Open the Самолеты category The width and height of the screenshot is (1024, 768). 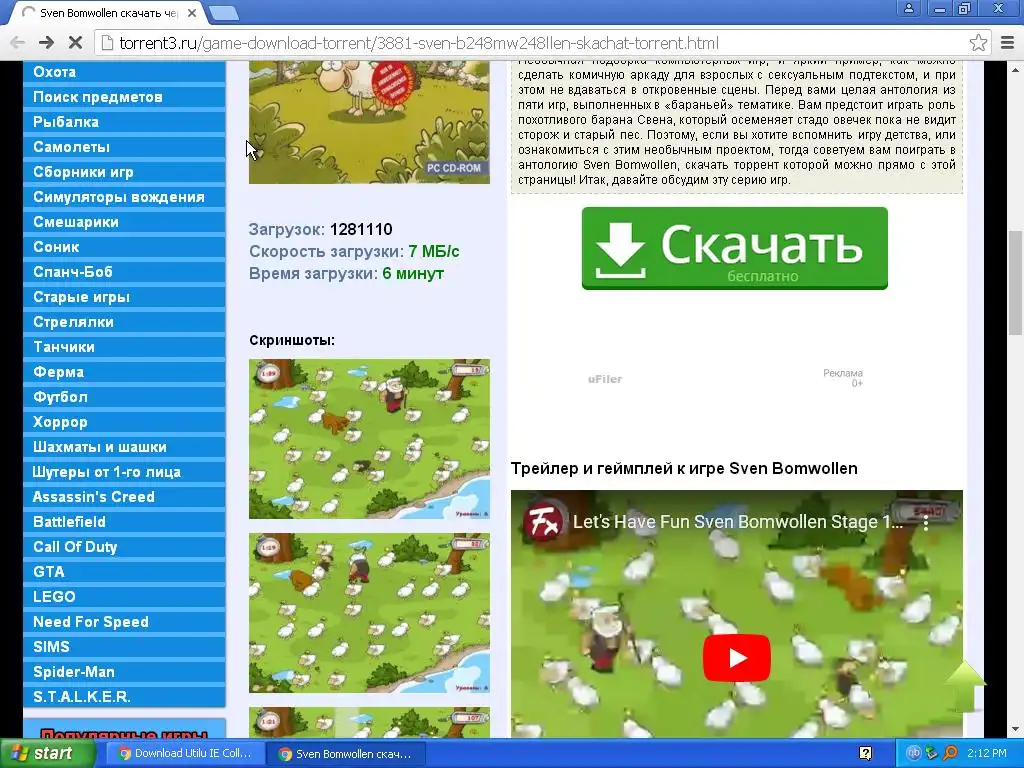[x=124, y=147]
